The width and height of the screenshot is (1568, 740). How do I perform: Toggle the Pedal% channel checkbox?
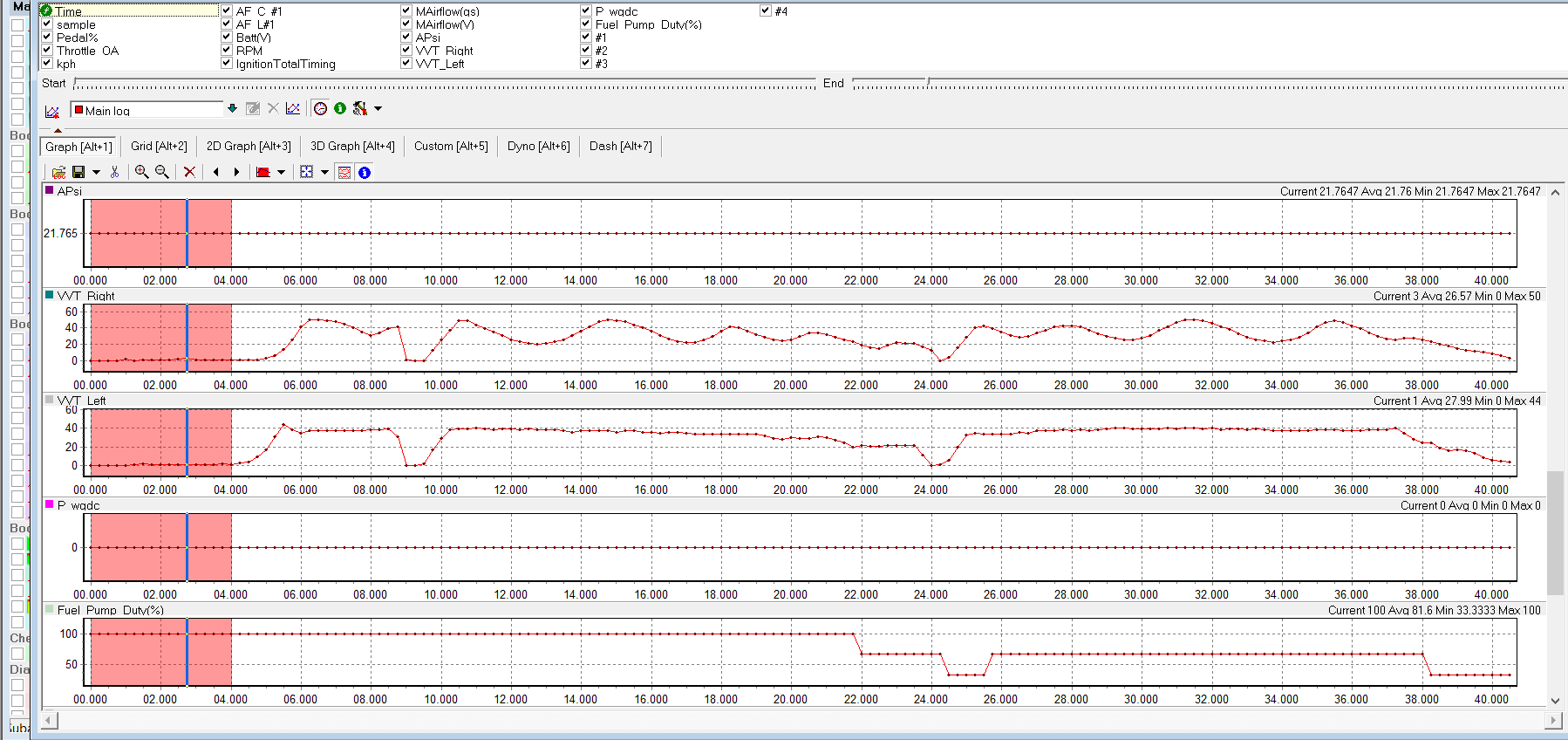(x=47, y=38)
